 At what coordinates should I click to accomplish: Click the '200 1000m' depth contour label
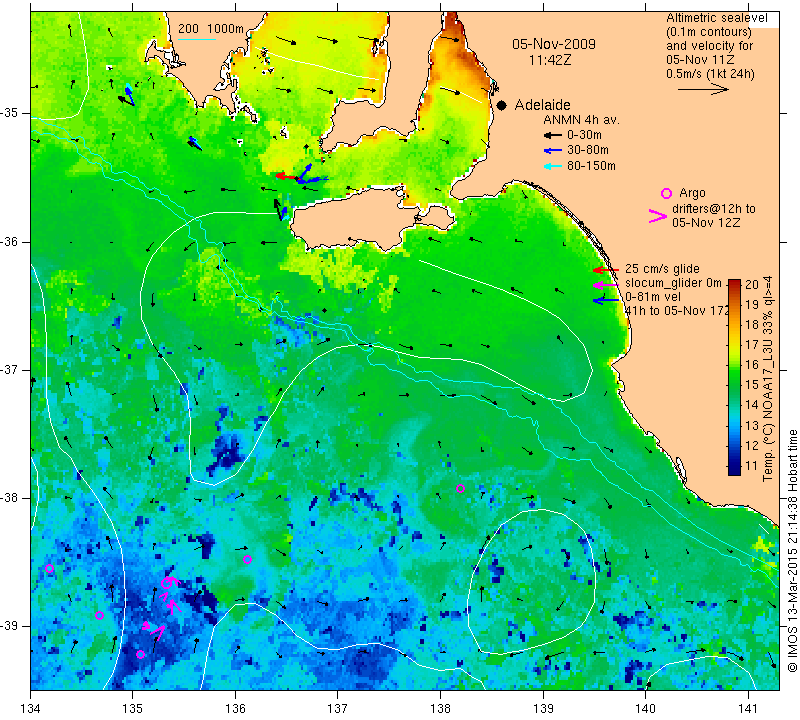[x=211, y=29]
